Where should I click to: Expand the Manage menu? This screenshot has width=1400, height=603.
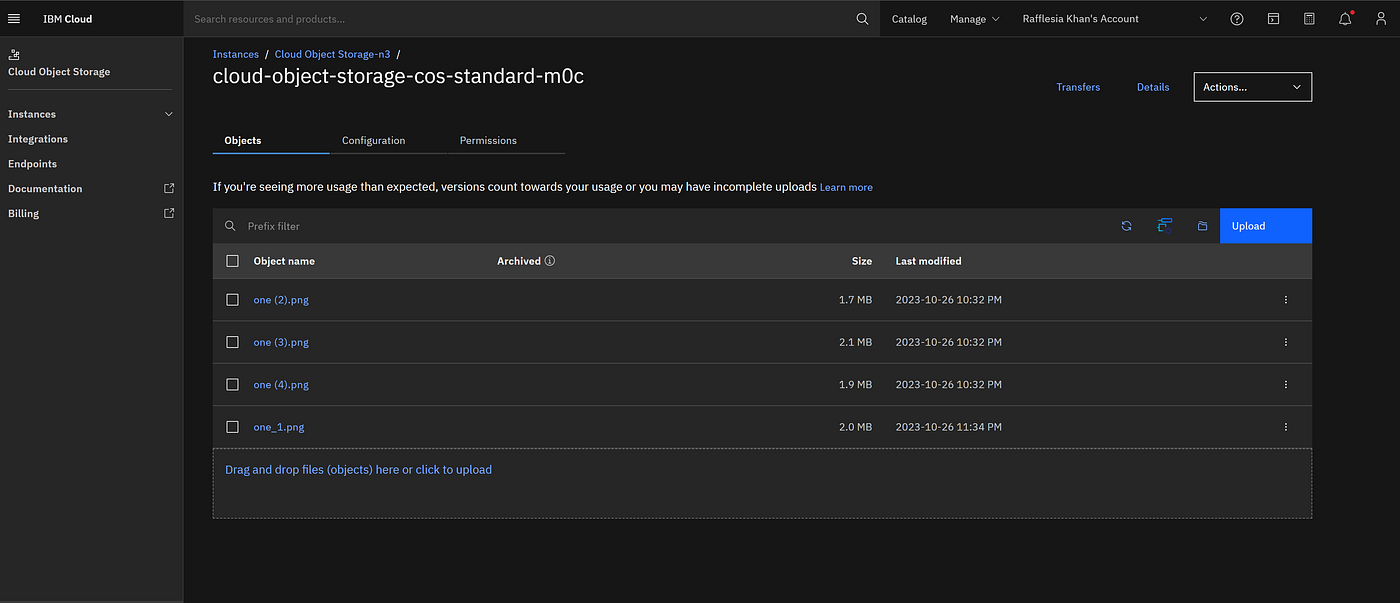click(x=974, y=19)
